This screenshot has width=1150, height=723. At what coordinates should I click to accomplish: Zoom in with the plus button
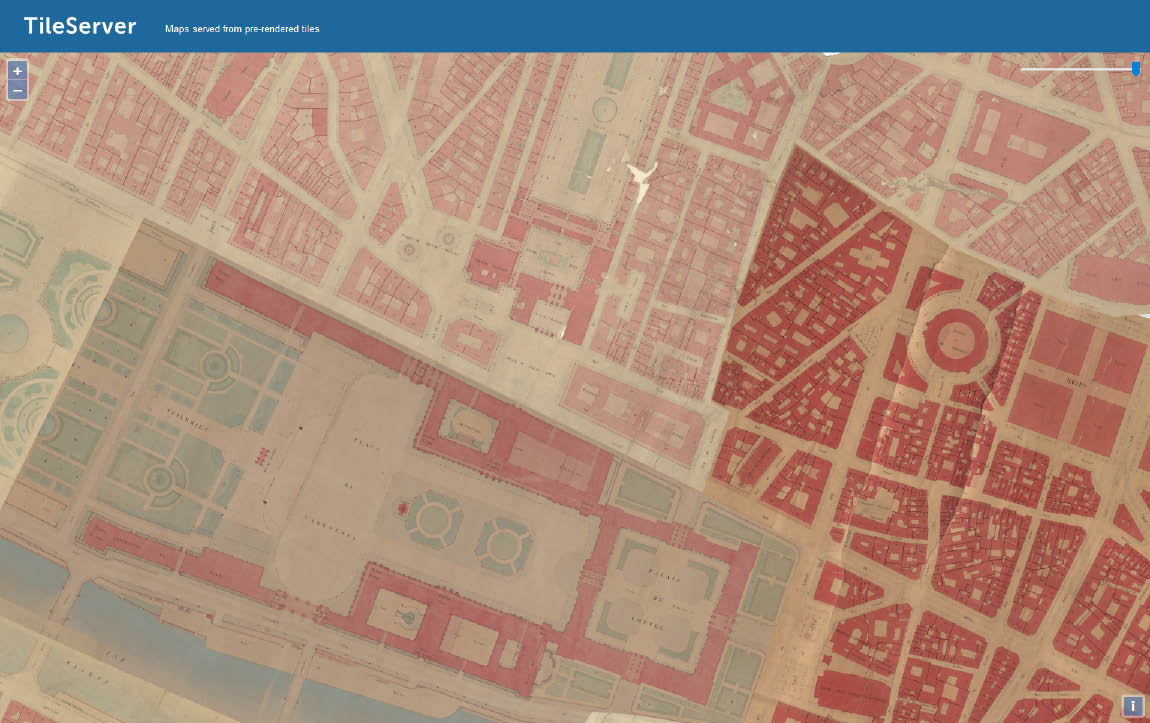(17, 71)
